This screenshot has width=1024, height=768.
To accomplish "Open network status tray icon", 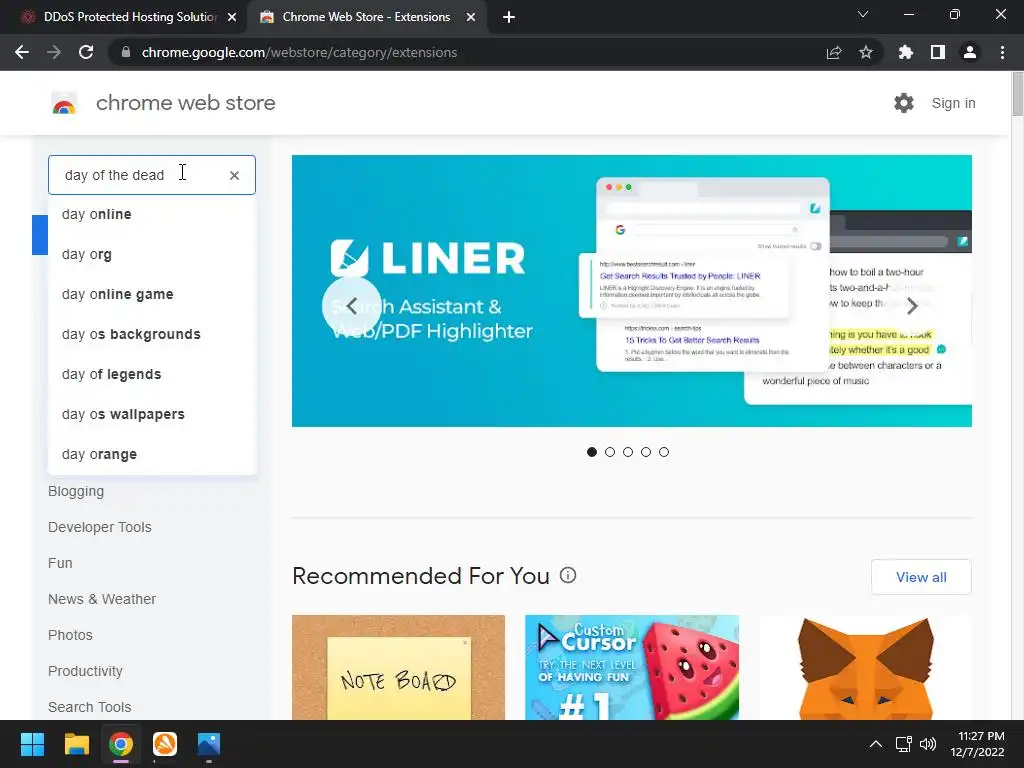I will 904,744.
